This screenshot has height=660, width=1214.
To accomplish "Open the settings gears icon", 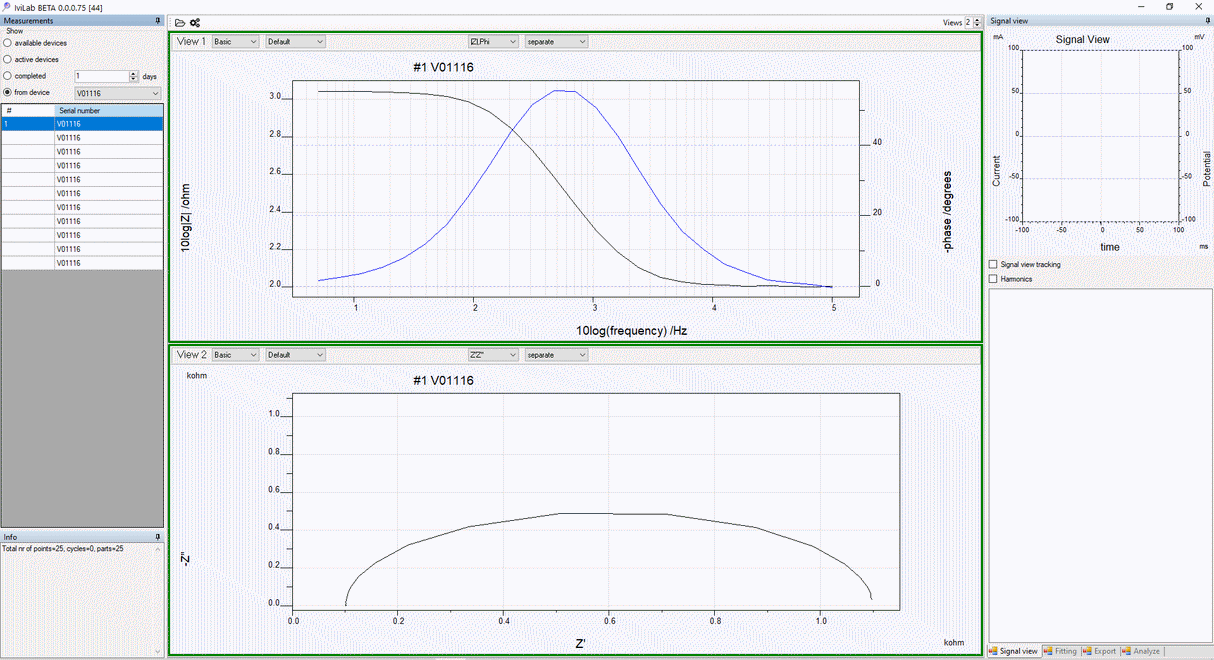I will pyautogui.click(x=195, y=23).
